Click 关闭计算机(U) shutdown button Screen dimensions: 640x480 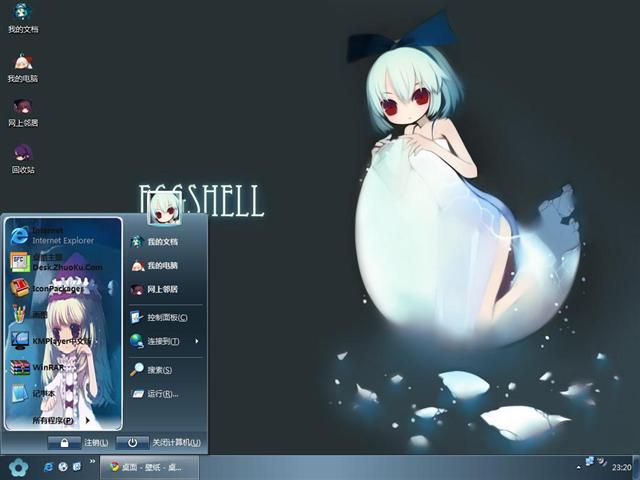pos(159,442)
